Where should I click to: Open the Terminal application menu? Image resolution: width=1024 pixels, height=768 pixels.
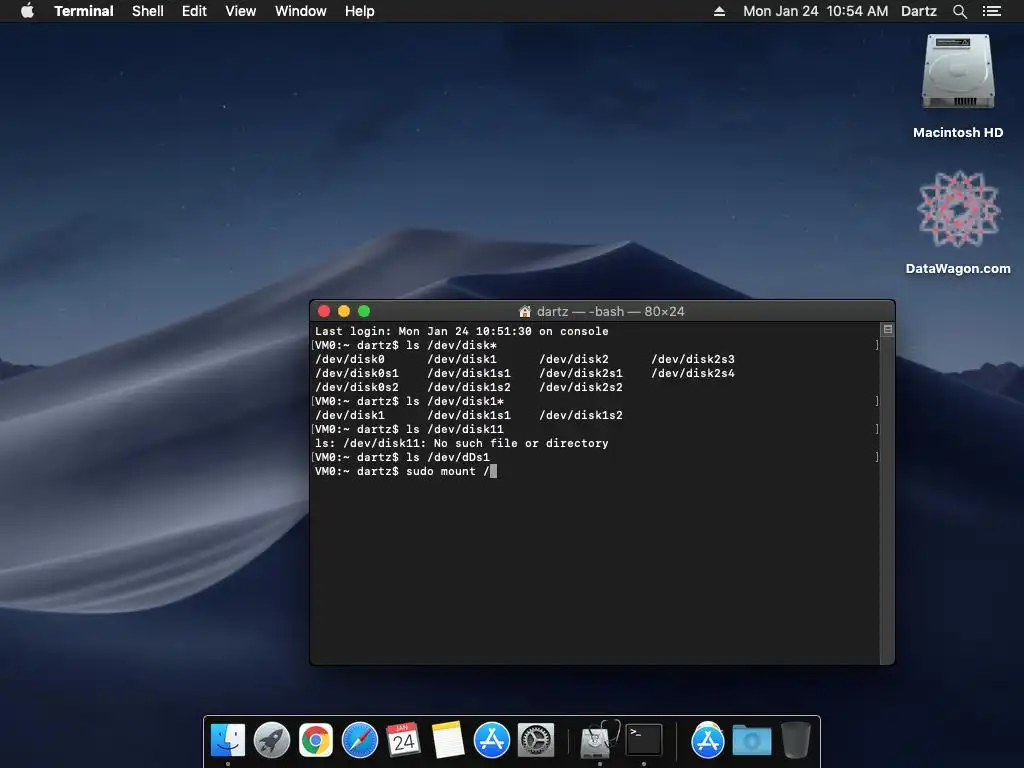coord(84,11)
